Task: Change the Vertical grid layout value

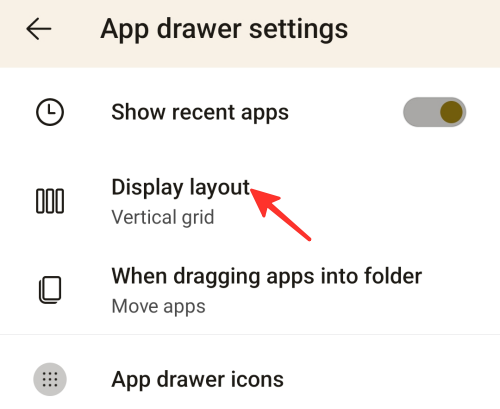Action: coord(163,217)
